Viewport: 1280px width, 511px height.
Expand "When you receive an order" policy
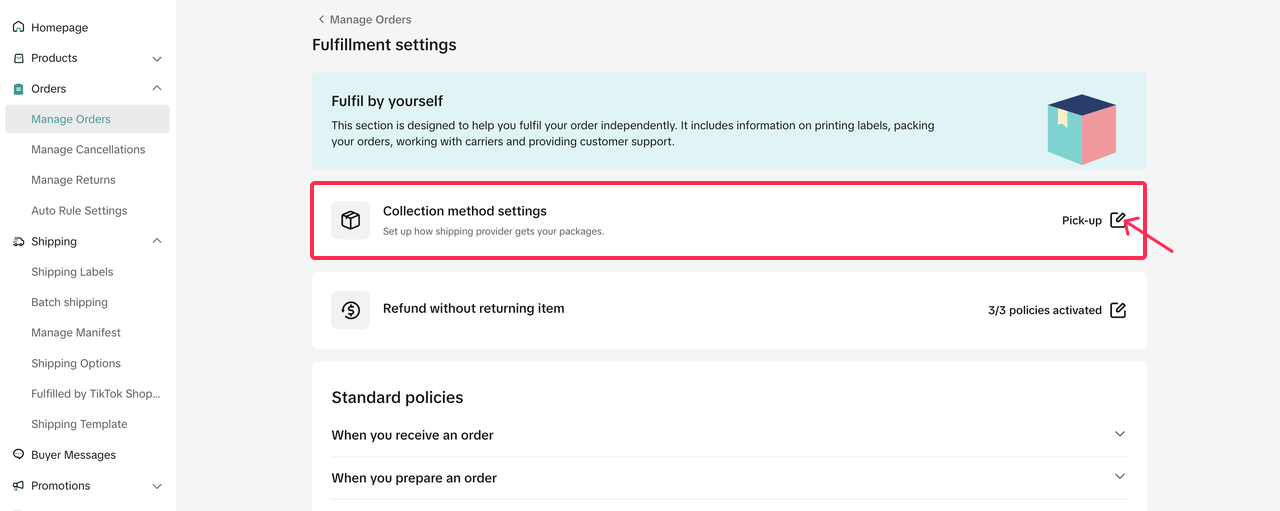point(1120,434)
